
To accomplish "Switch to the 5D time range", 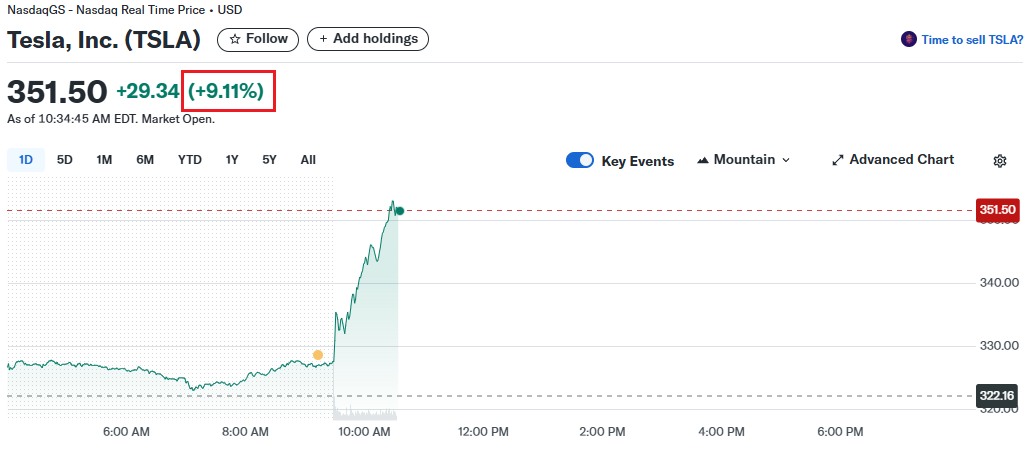I will [65, 159].
